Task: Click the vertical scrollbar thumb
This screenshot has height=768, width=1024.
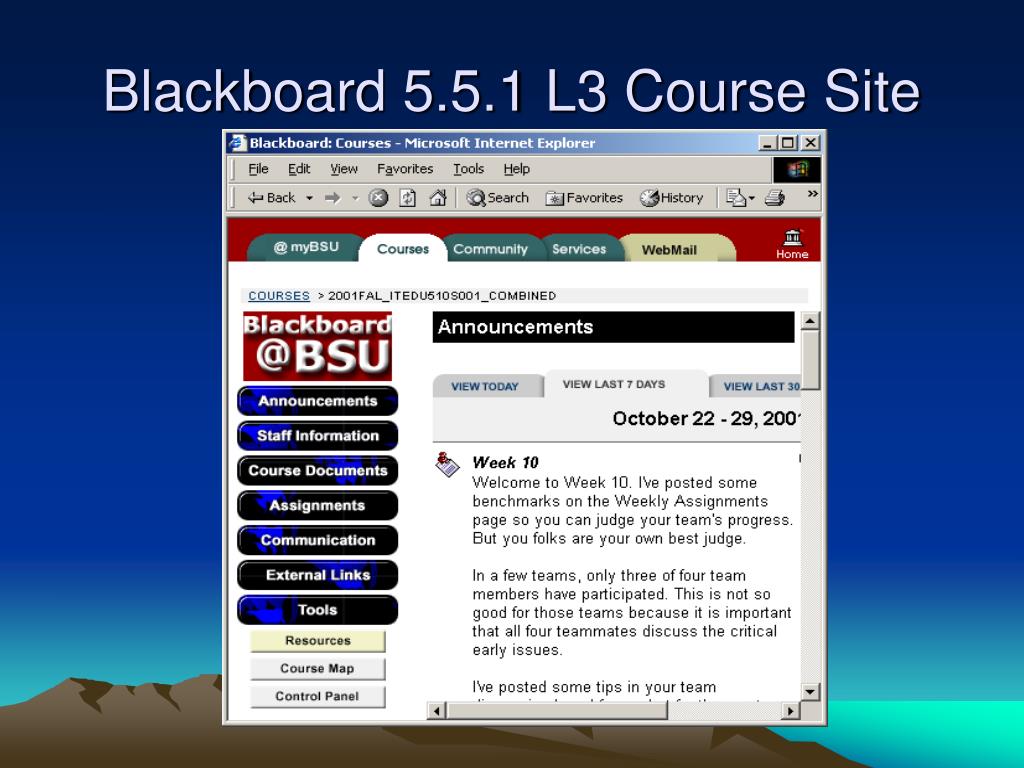Action: [810, 360]
